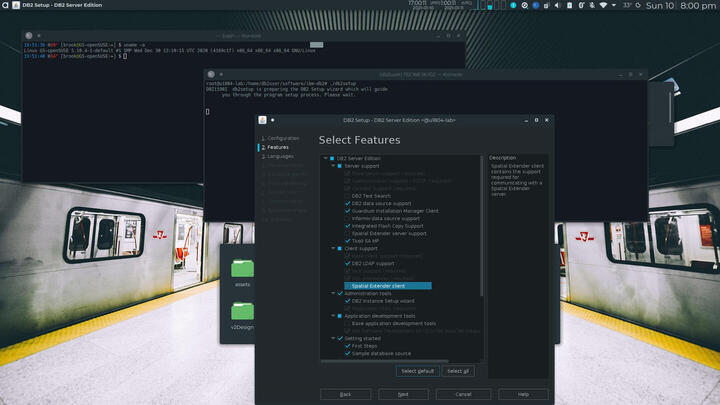Toggle the Getting started group checkbox
Screen dimensions: 720x405
340,338
